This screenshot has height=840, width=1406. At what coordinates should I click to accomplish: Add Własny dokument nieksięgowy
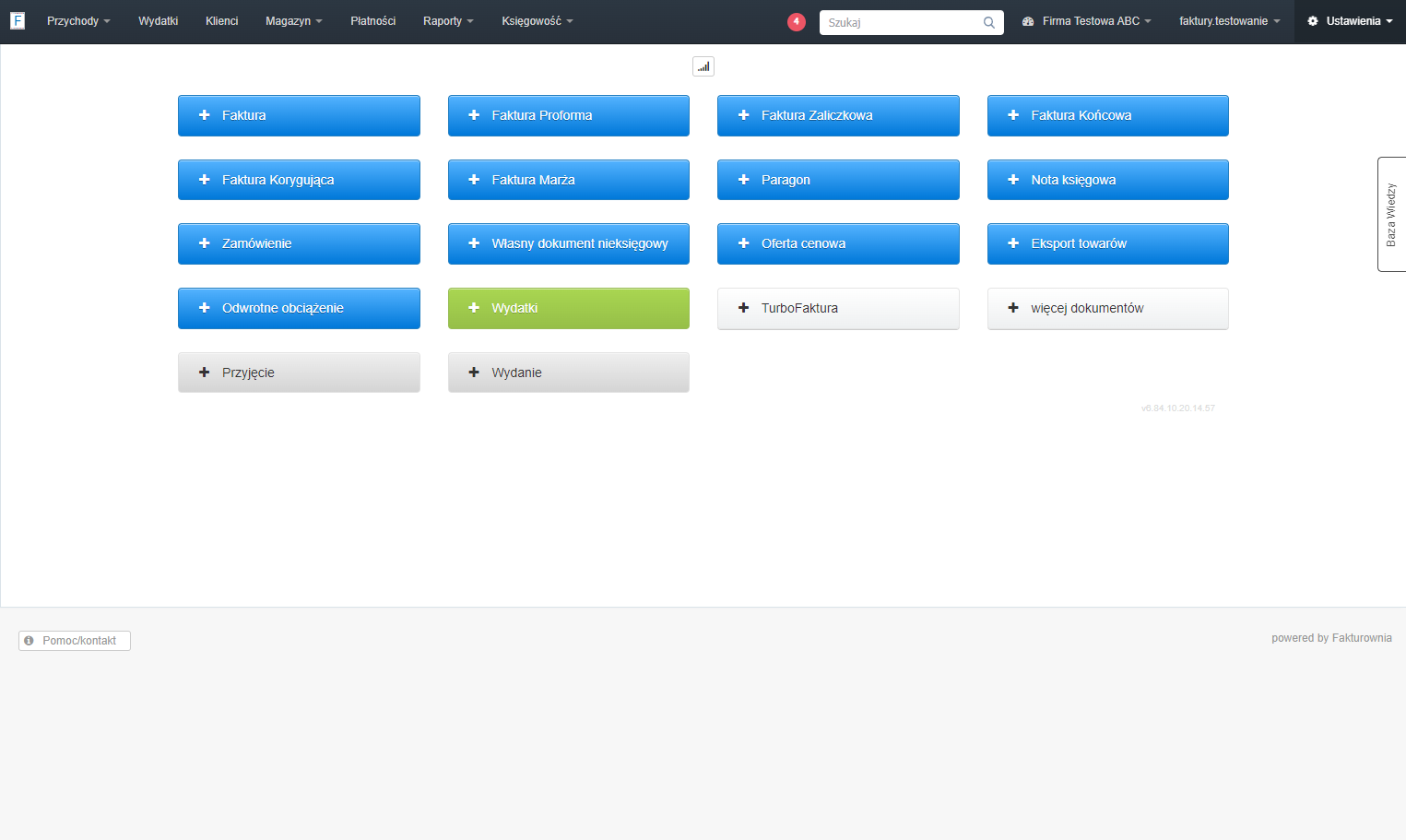(x=569, y=243)
